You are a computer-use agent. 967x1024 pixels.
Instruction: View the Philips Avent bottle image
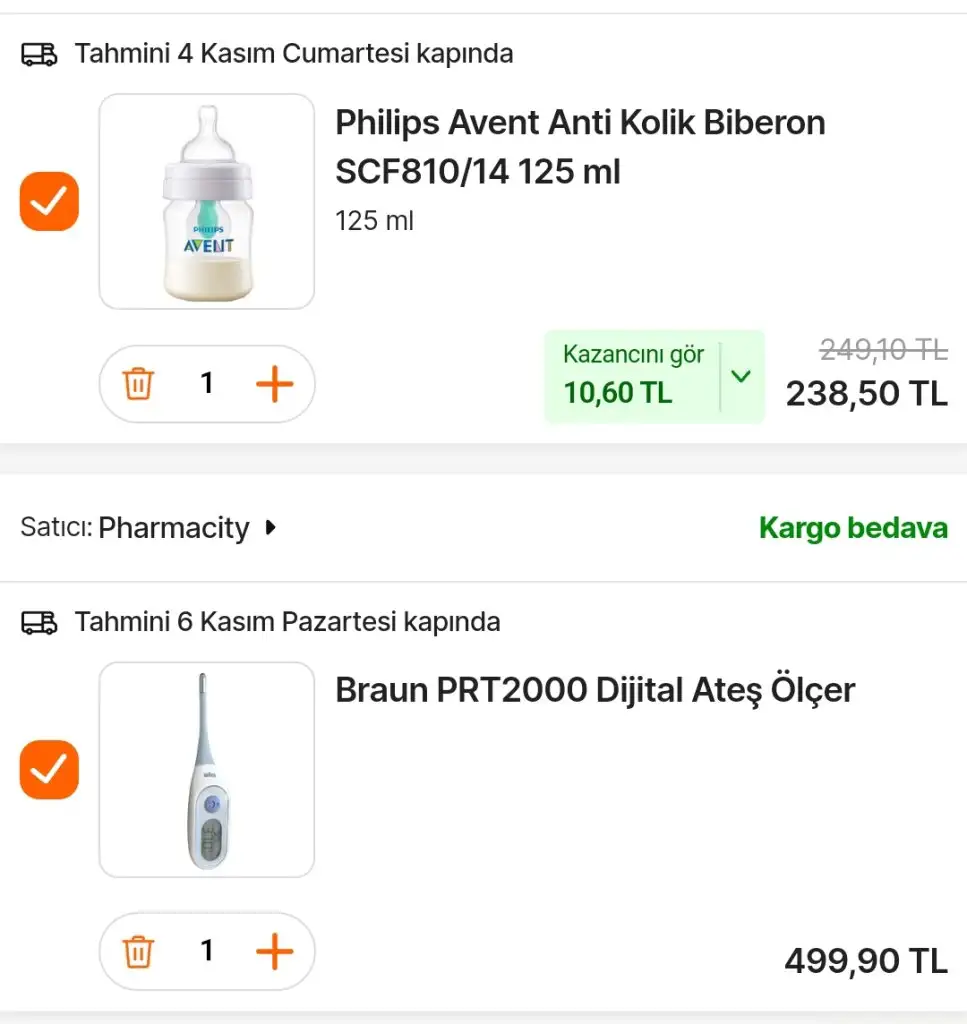pos(207,201)
